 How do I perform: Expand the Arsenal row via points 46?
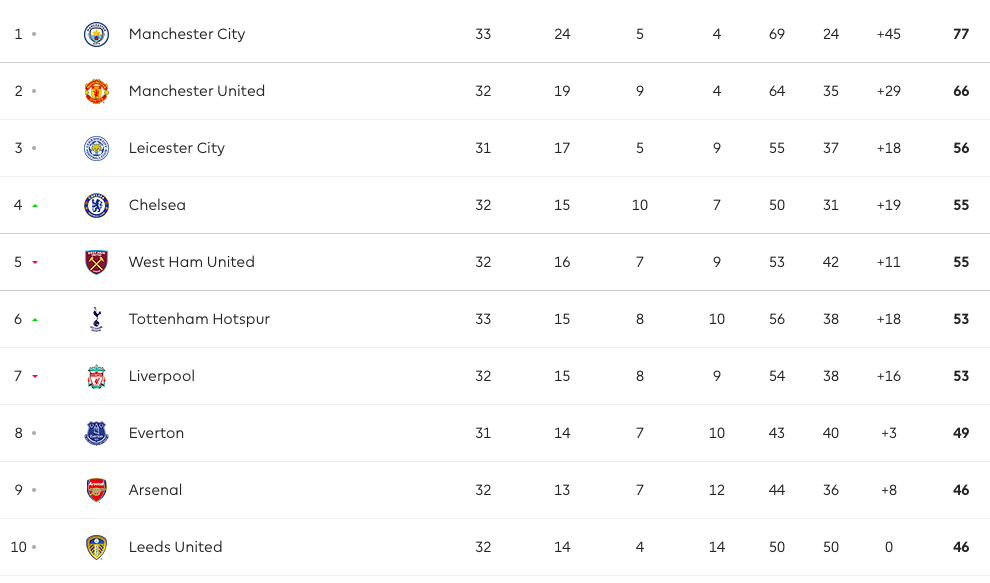coord(961,490)
